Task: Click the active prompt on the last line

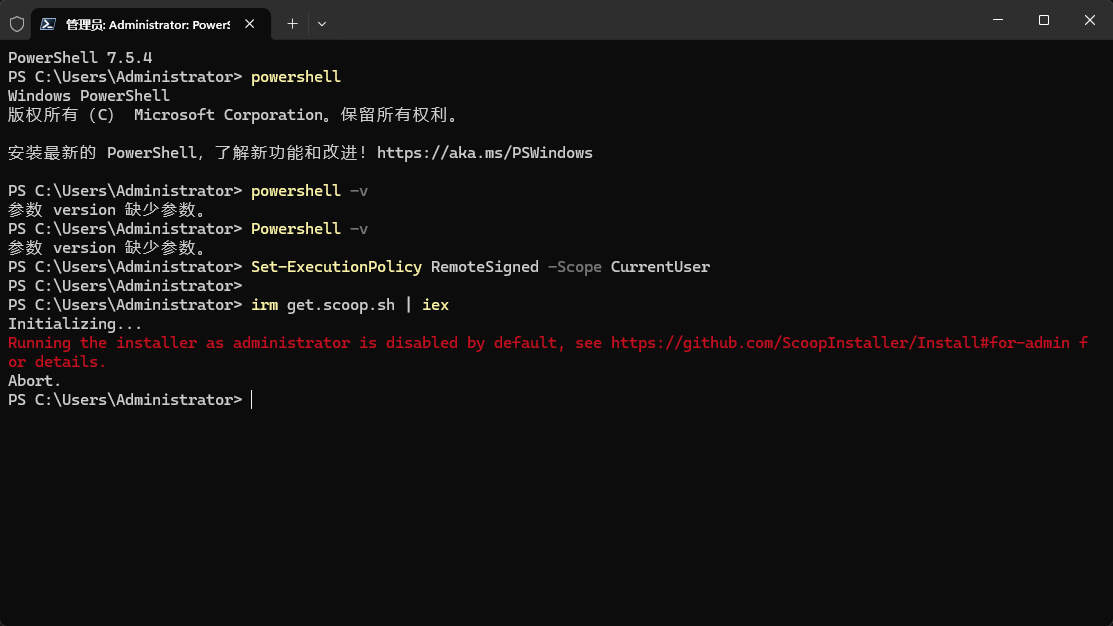Action: (251, 400)
